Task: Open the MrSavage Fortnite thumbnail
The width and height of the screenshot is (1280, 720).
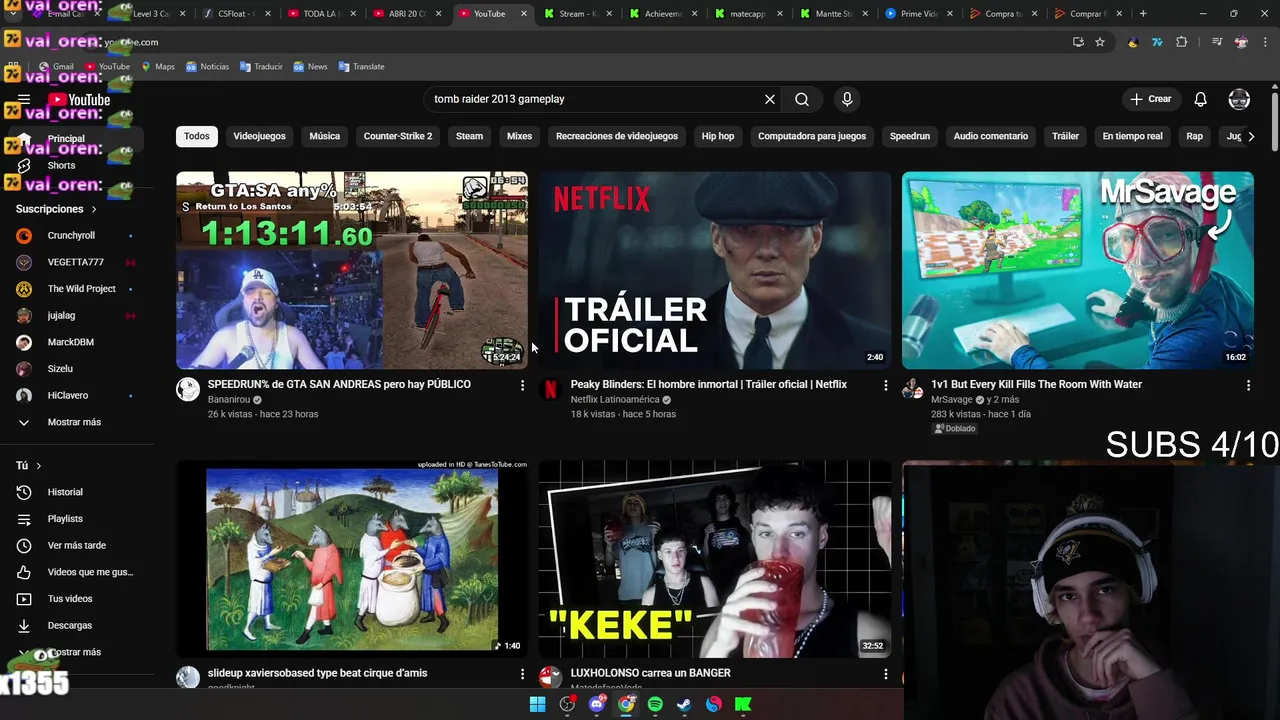Action: (1078, 270)
